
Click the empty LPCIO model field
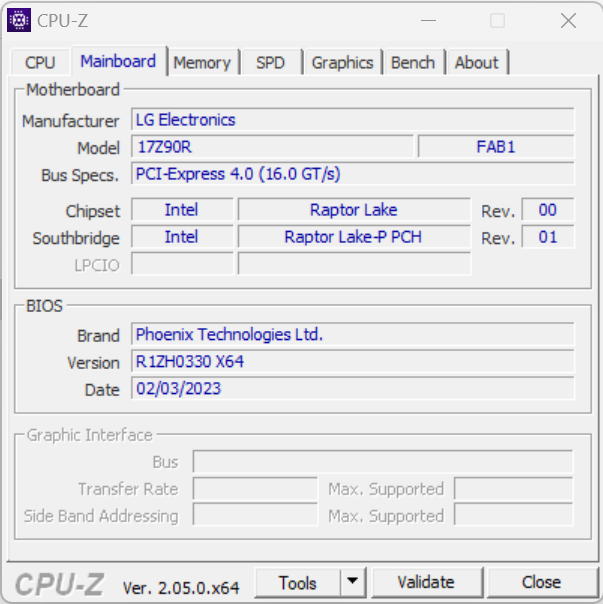(354, 264)
